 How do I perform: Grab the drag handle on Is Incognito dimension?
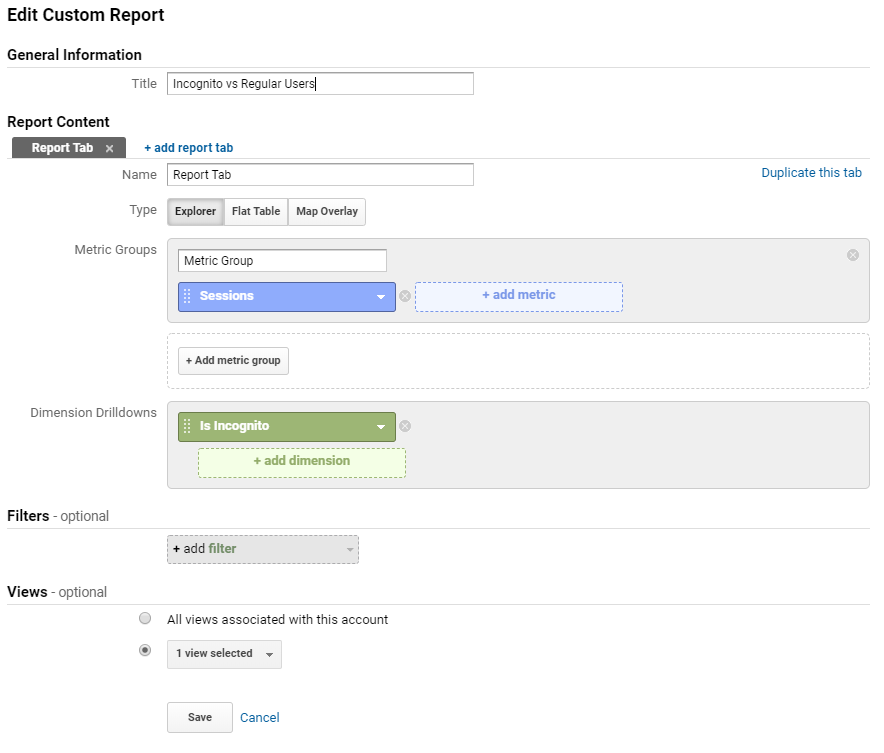point(187,426)
